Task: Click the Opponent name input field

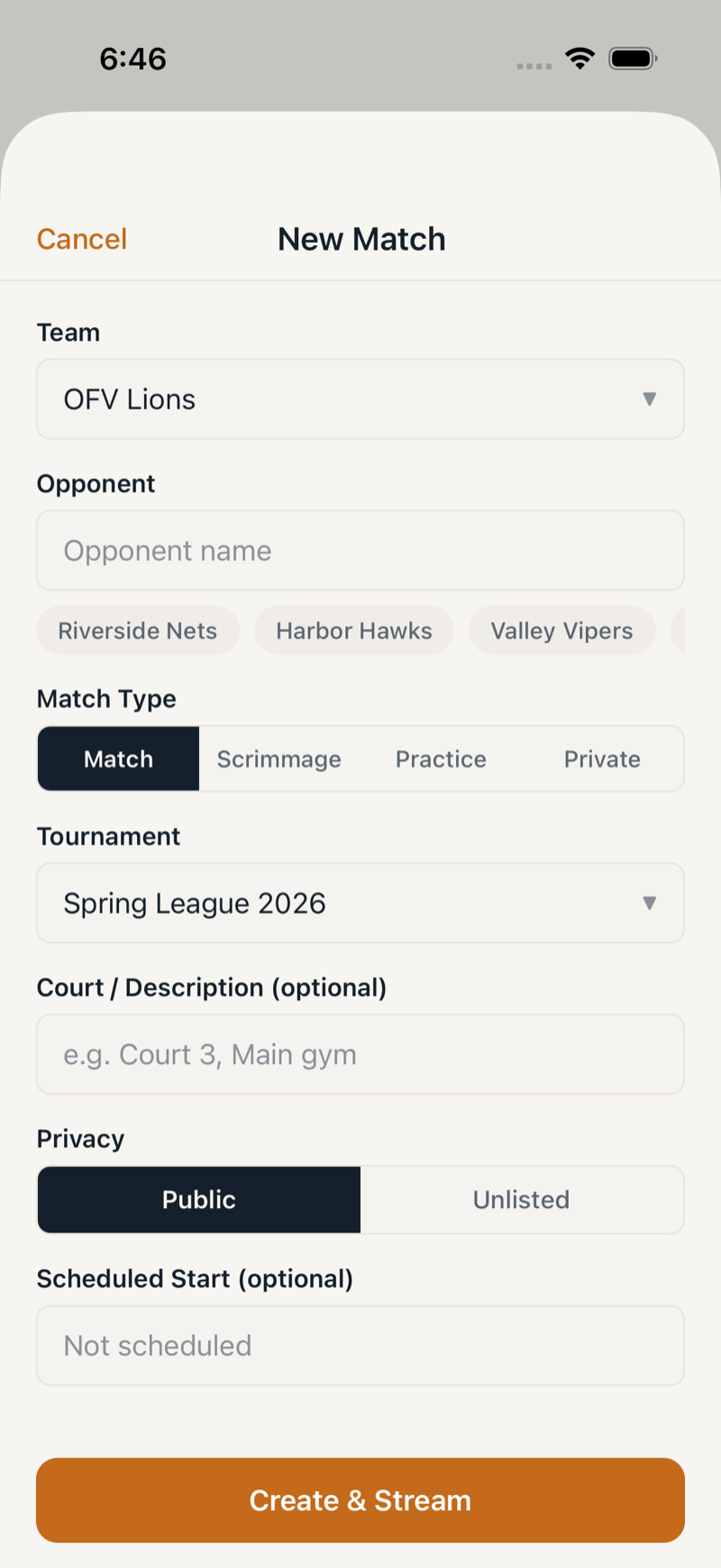Action: 360,550
